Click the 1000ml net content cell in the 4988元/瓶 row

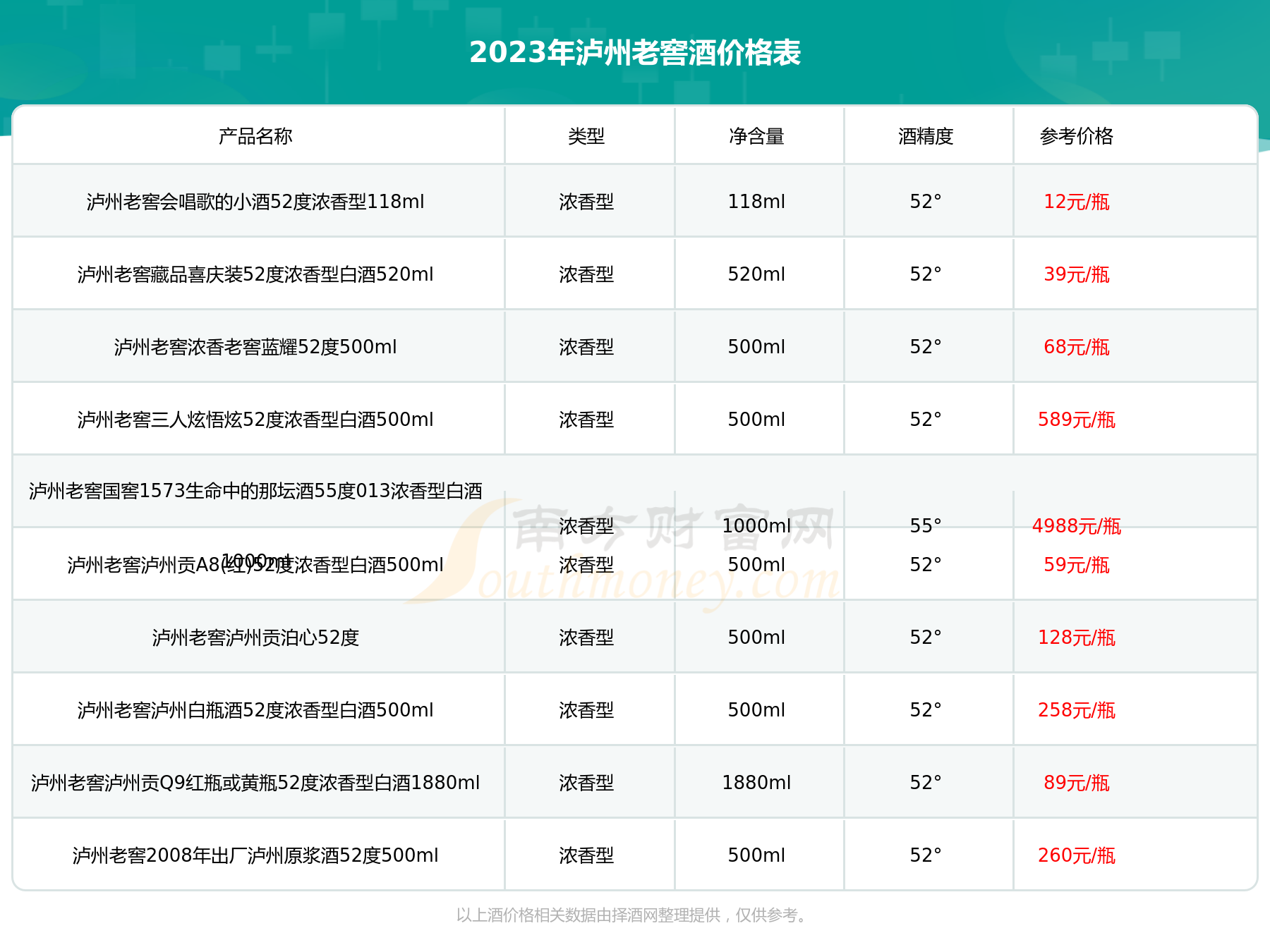point(756,526)
